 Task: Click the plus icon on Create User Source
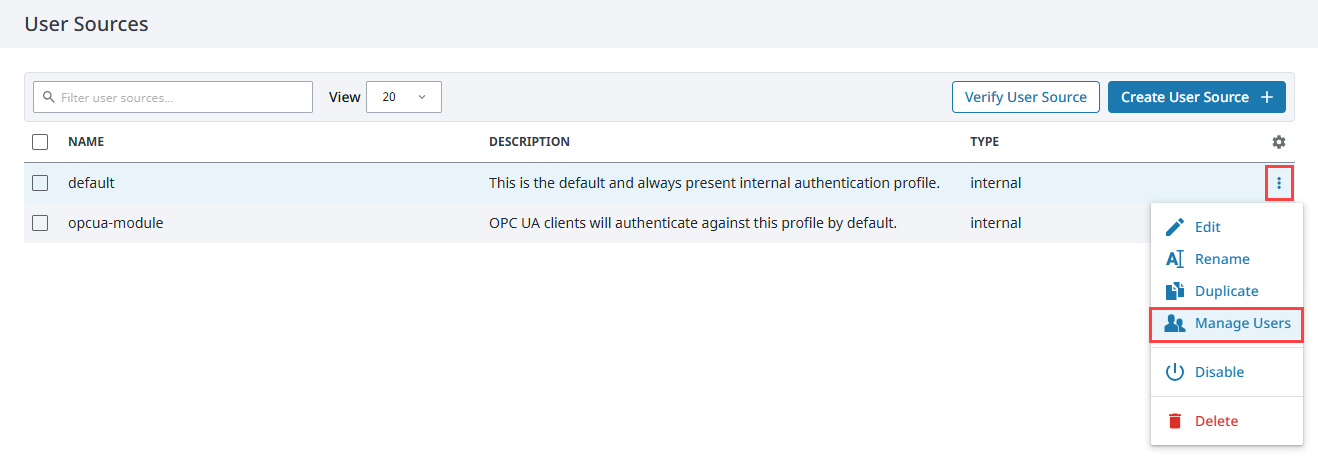pyautogui.click(x=1267, y=97)
